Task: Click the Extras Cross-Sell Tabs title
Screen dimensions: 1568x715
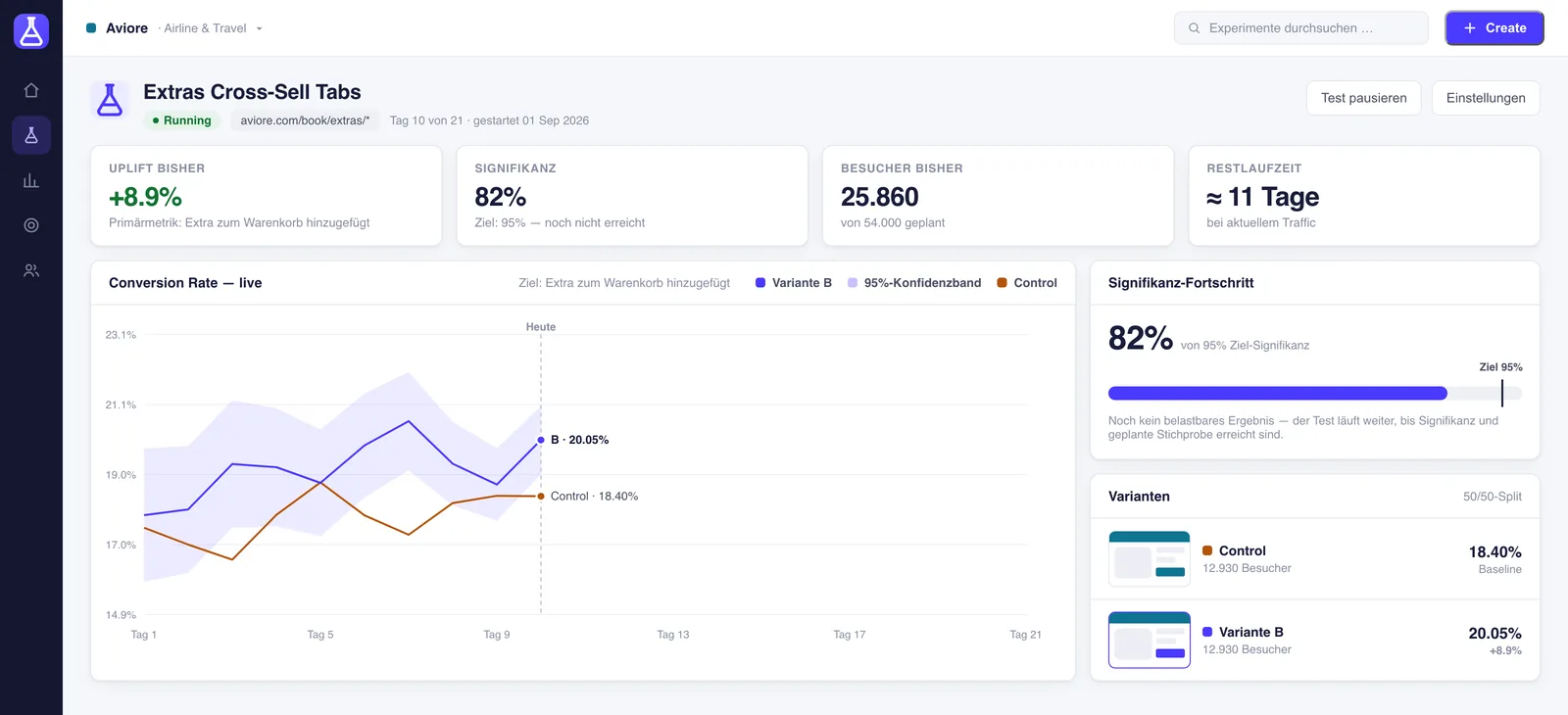Action: (252, 92)
